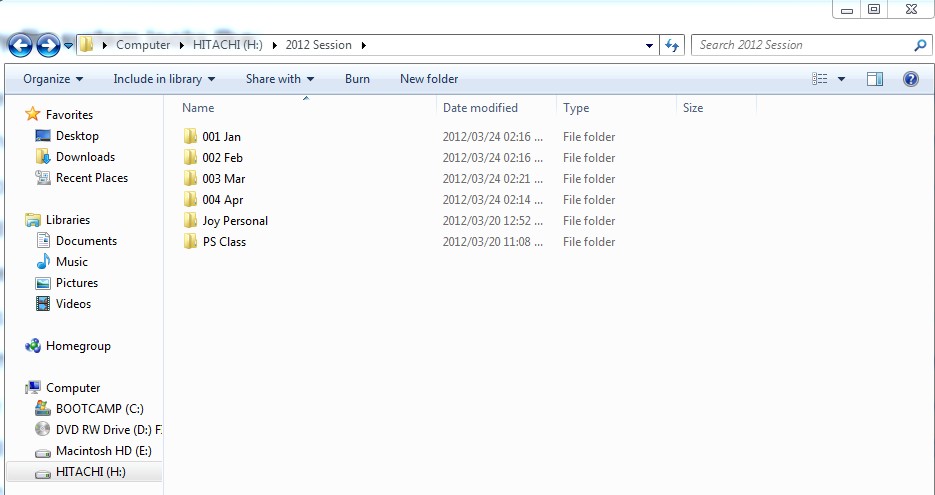Open Help with question mark icon
The height and width of the screenshot is (495, 935).
[x=911, y=79]
